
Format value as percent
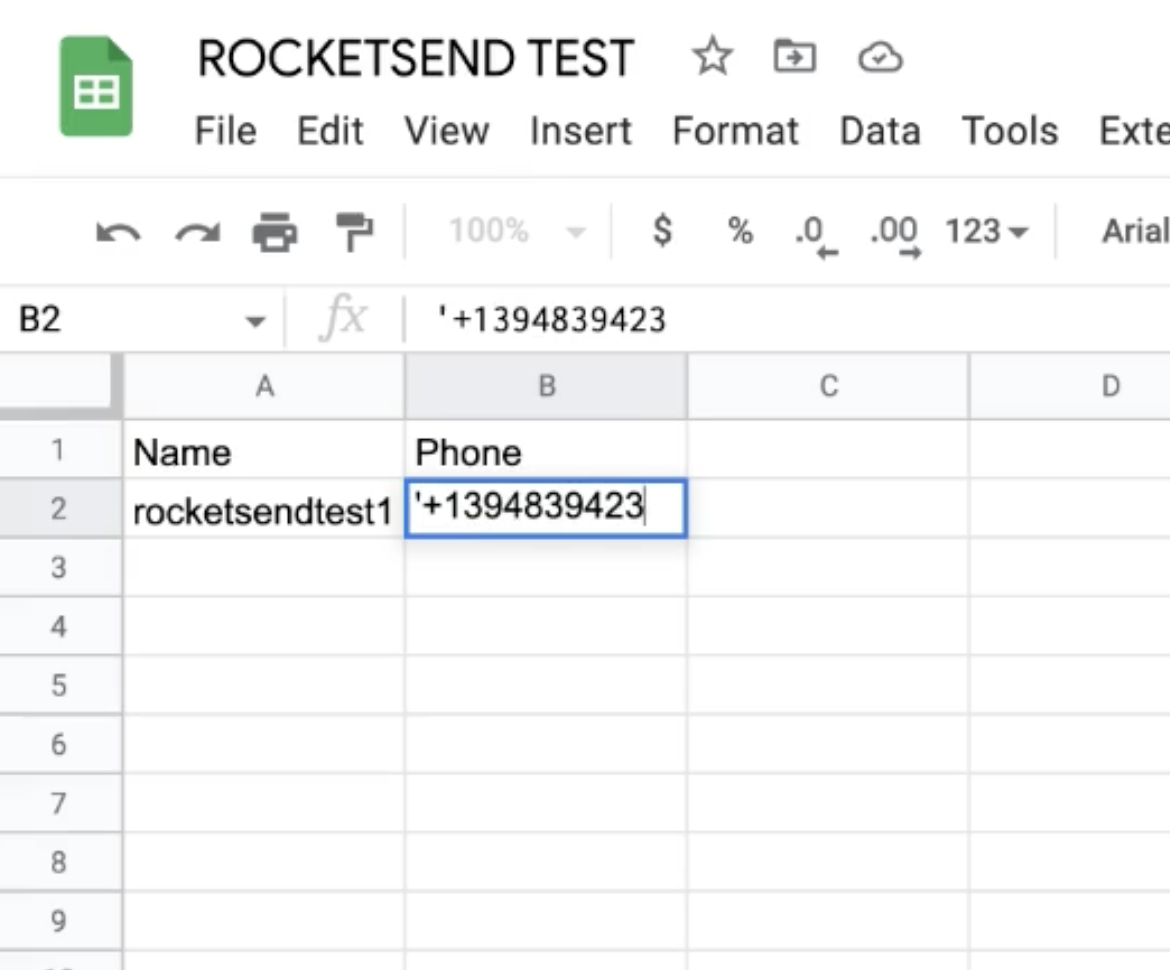tap(739, 231)
